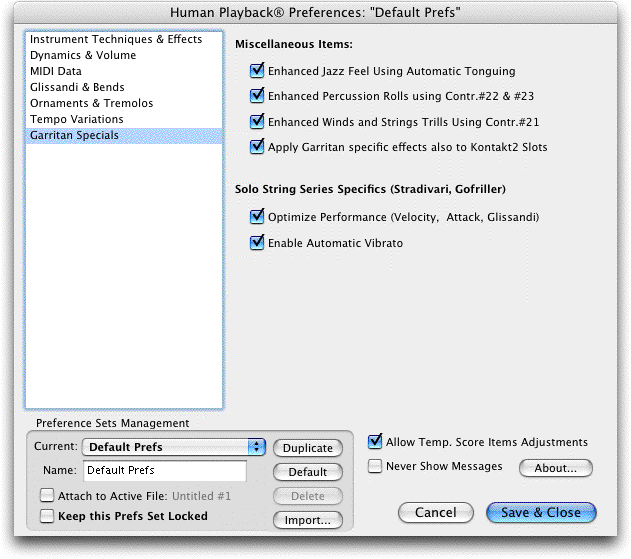The height and width of the screenshot is (559, 631).
Task: Click the Duplicate button
Action: [x=308, y=448]
